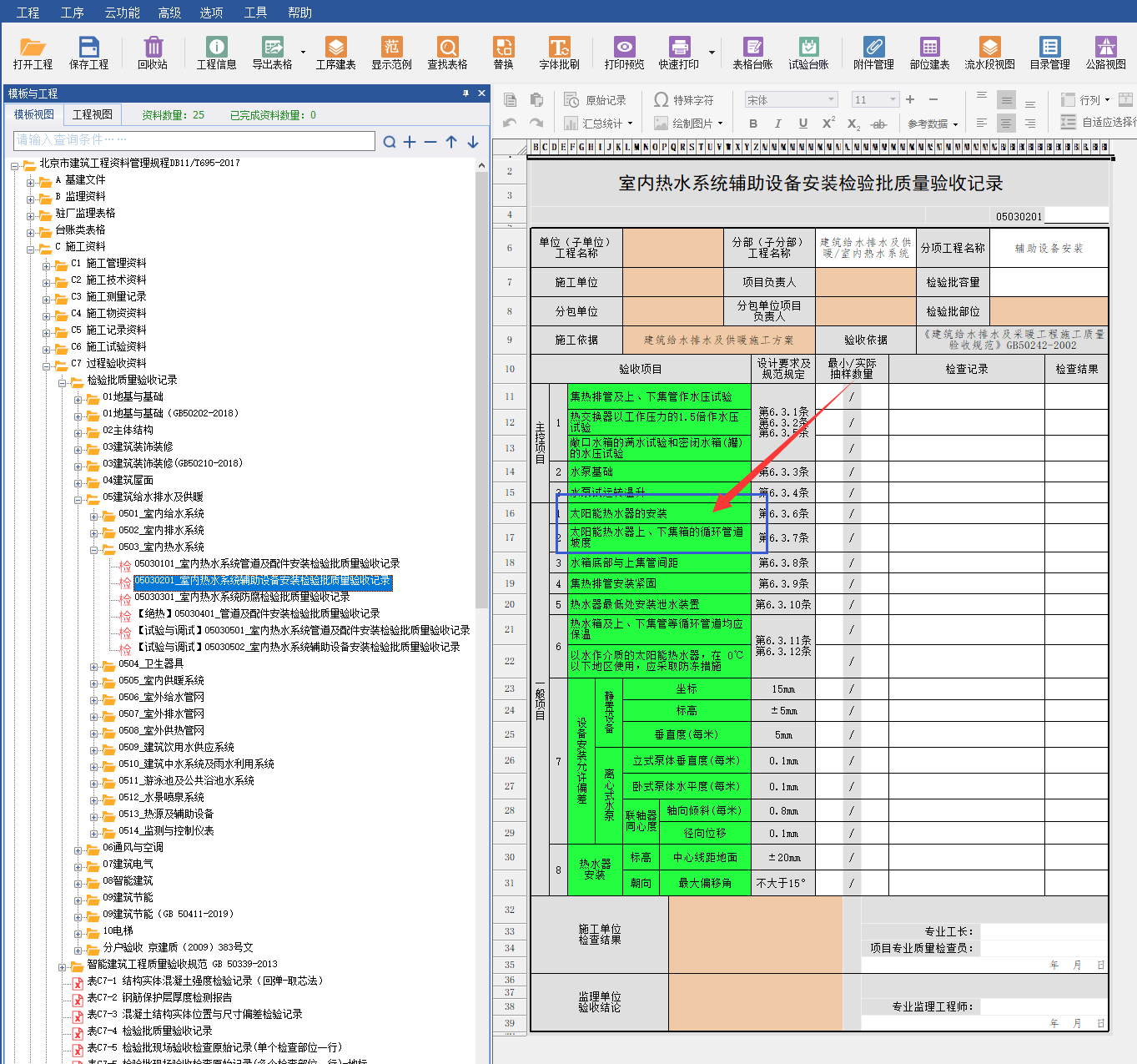Open 字体批刷 font batch brush
The width and height of the screenshot is (1137, 1064).
[x=559, y=53]
